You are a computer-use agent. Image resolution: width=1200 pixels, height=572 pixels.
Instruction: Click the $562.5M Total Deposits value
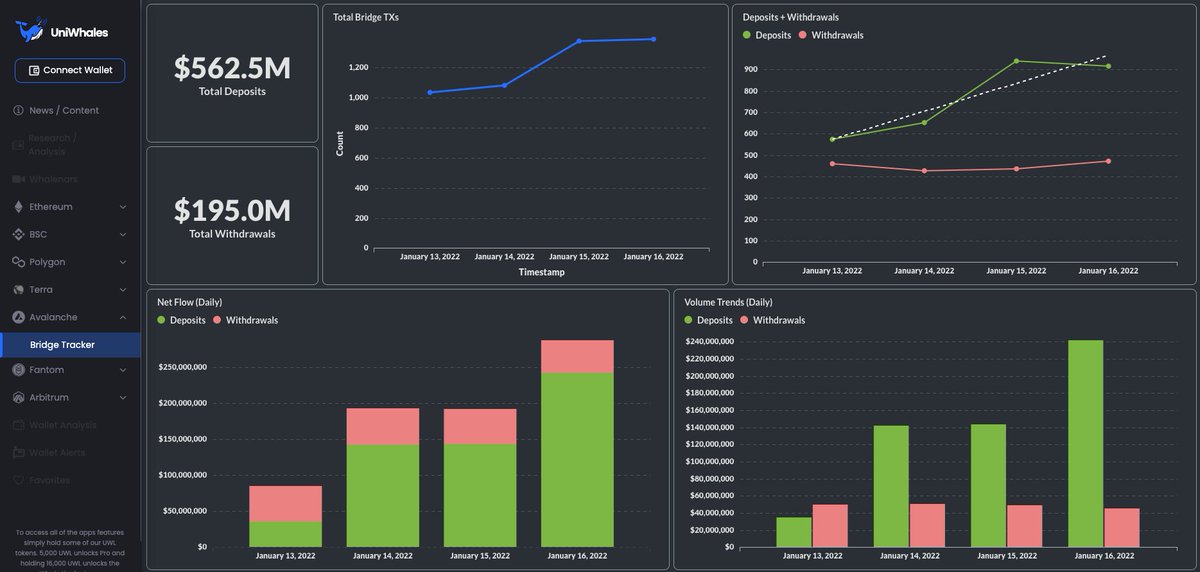click(232, 67)
